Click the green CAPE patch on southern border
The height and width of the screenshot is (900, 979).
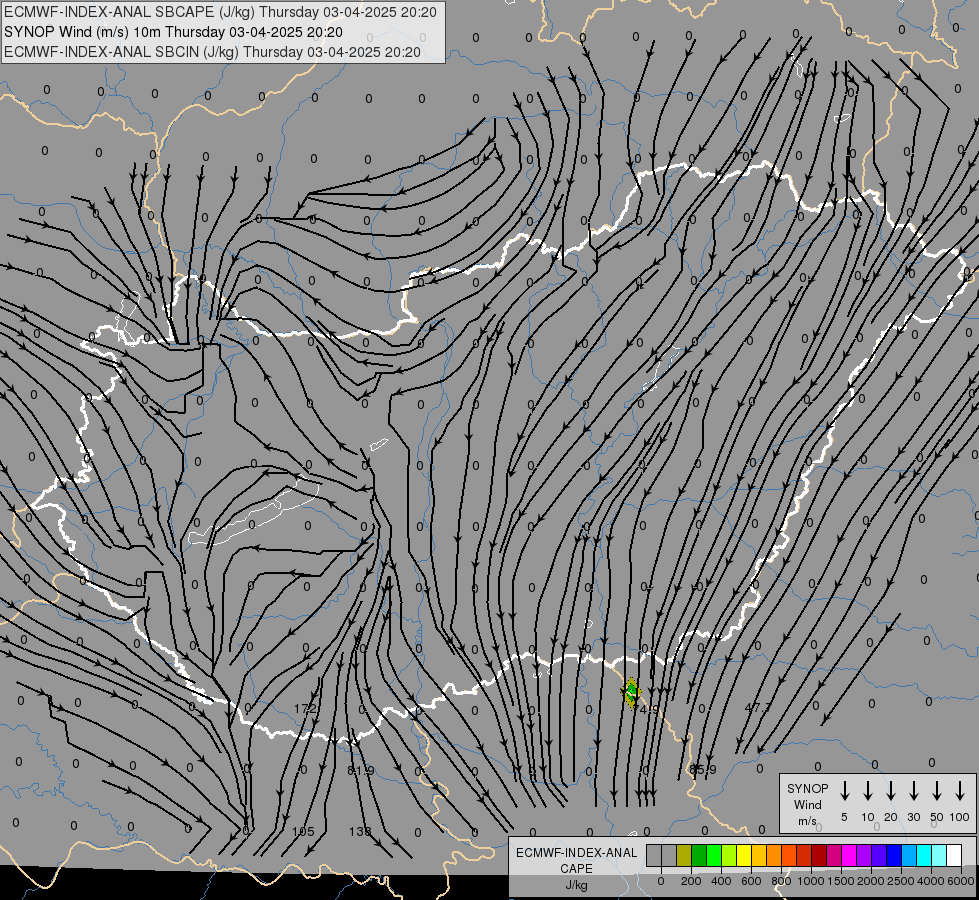[631, 693]
